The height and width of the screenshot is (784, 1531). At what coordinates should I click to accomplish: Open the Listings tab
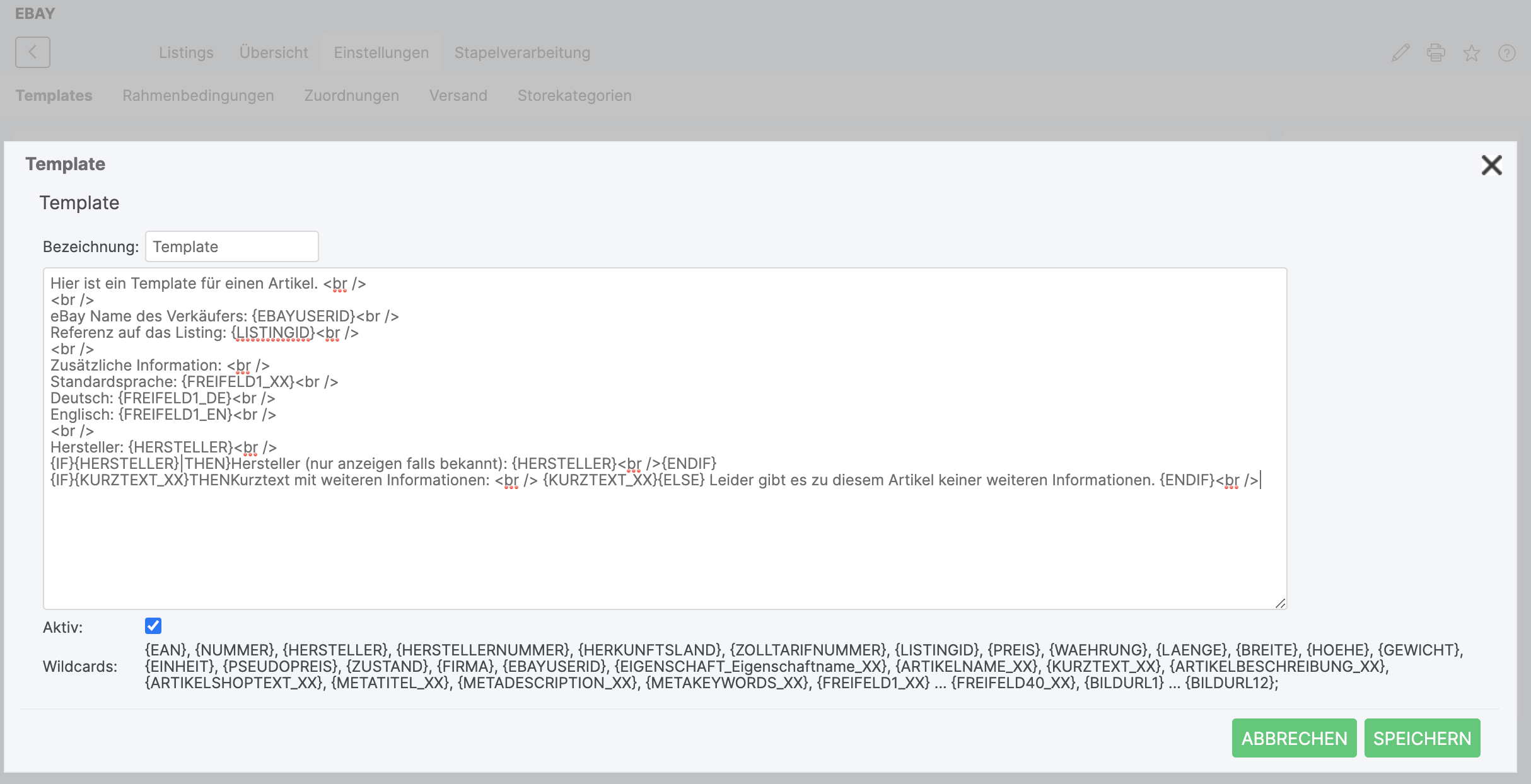(x=186, y=53)
